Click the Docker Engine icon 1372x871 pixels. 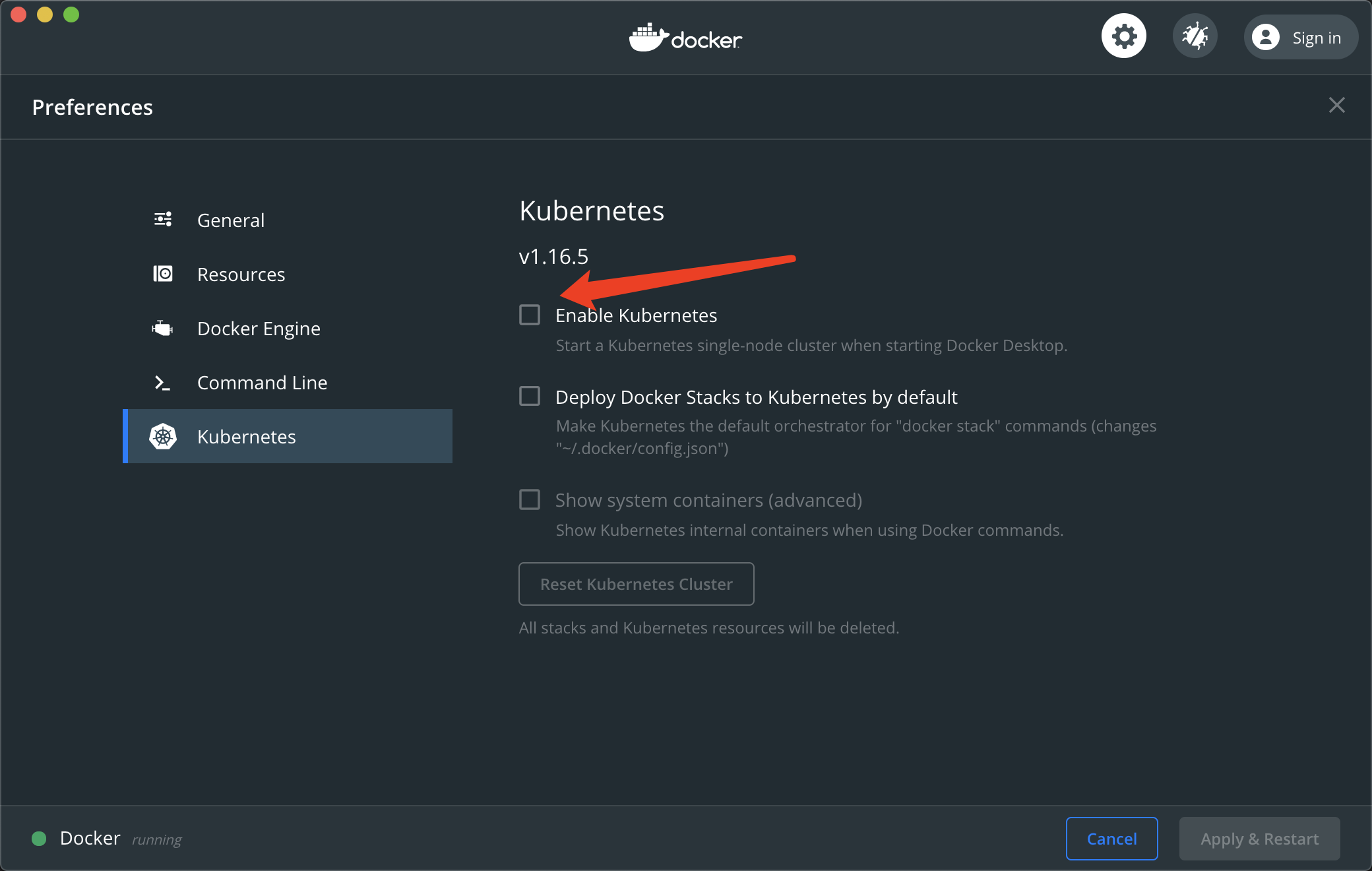tap(163, 328)
